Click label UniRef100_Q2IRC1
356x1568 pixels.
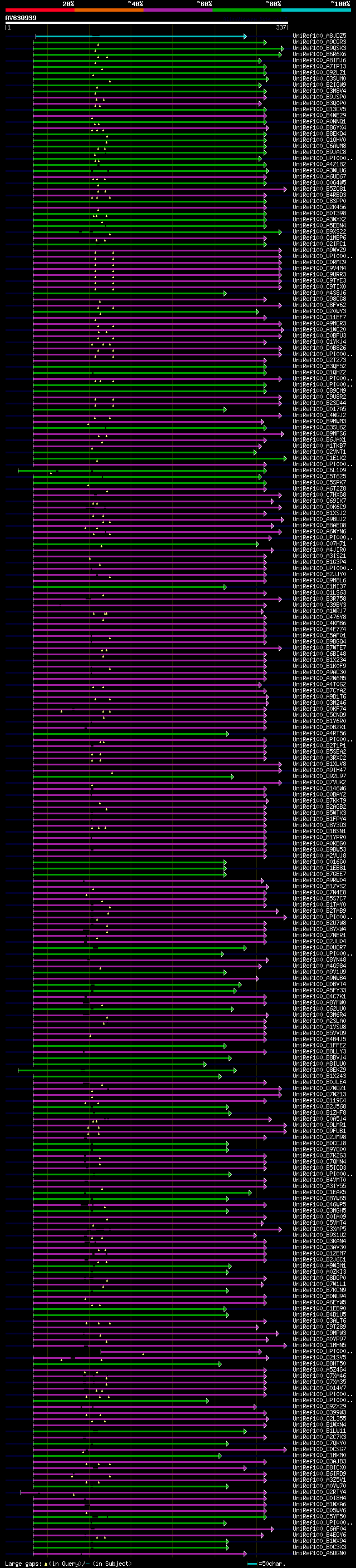(319, 244)
